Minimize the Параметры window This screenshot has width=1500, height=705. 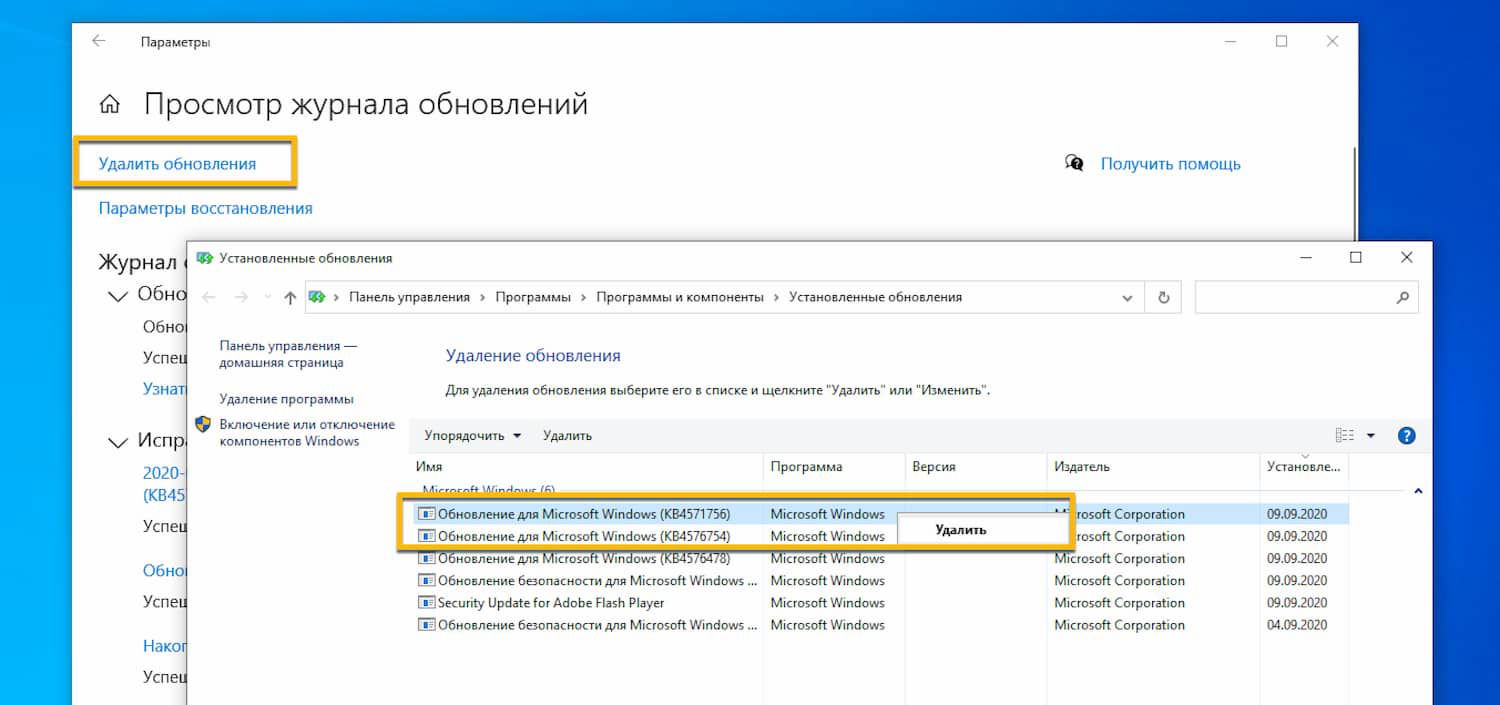point(1230,41)
